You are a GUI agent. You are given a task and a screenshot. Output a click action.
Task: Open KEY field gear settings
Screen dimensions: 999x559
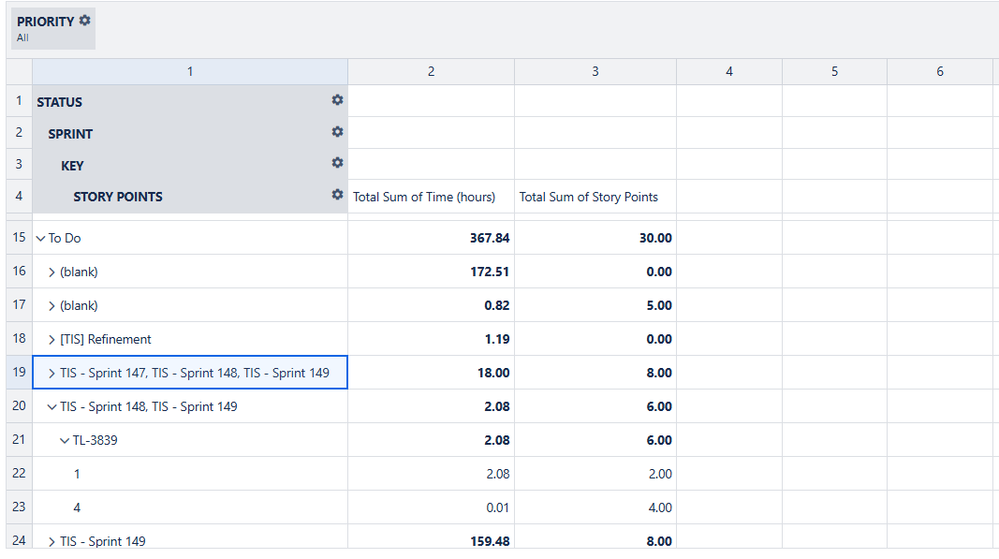[x=337, y=163]
